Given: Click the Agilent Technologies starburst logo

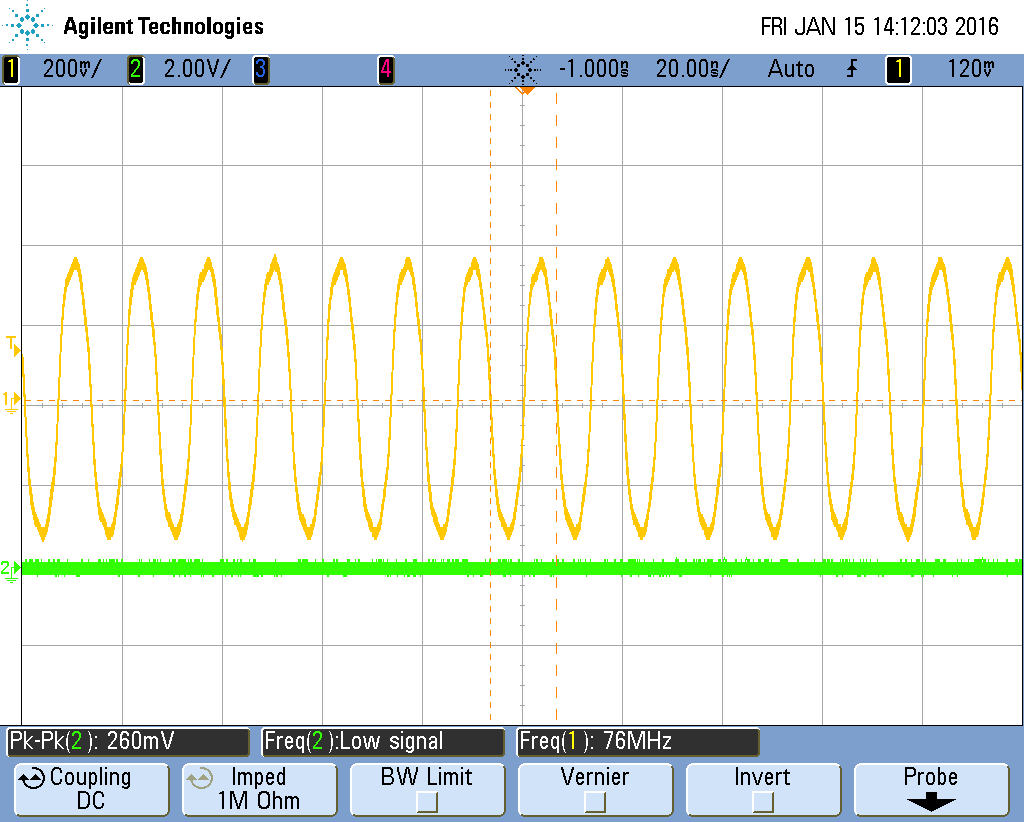Looking at the screenshot, I should click(x=27, y=26).
